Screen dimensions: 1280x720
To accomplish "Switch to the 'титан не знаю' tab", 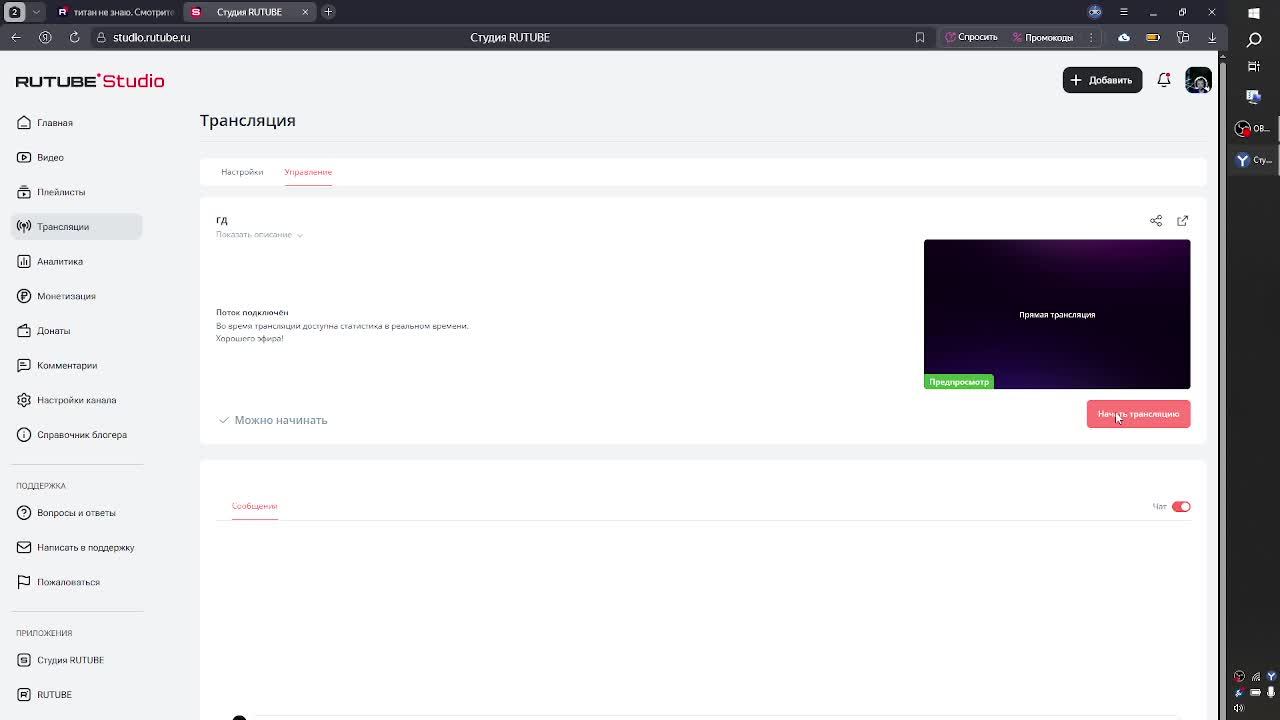I will coord(116,12).
